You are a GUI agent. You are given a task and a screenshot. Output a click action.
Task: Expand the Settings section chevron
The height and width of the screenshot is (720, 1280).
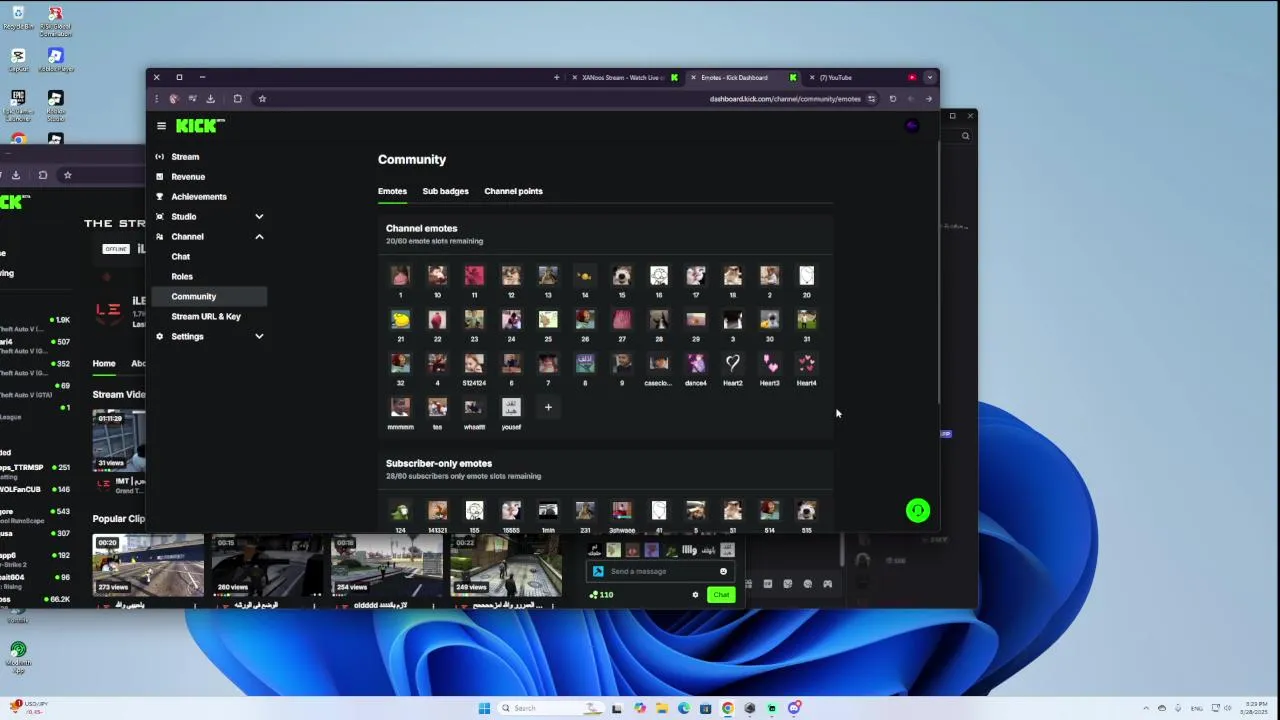pos(259,337)
